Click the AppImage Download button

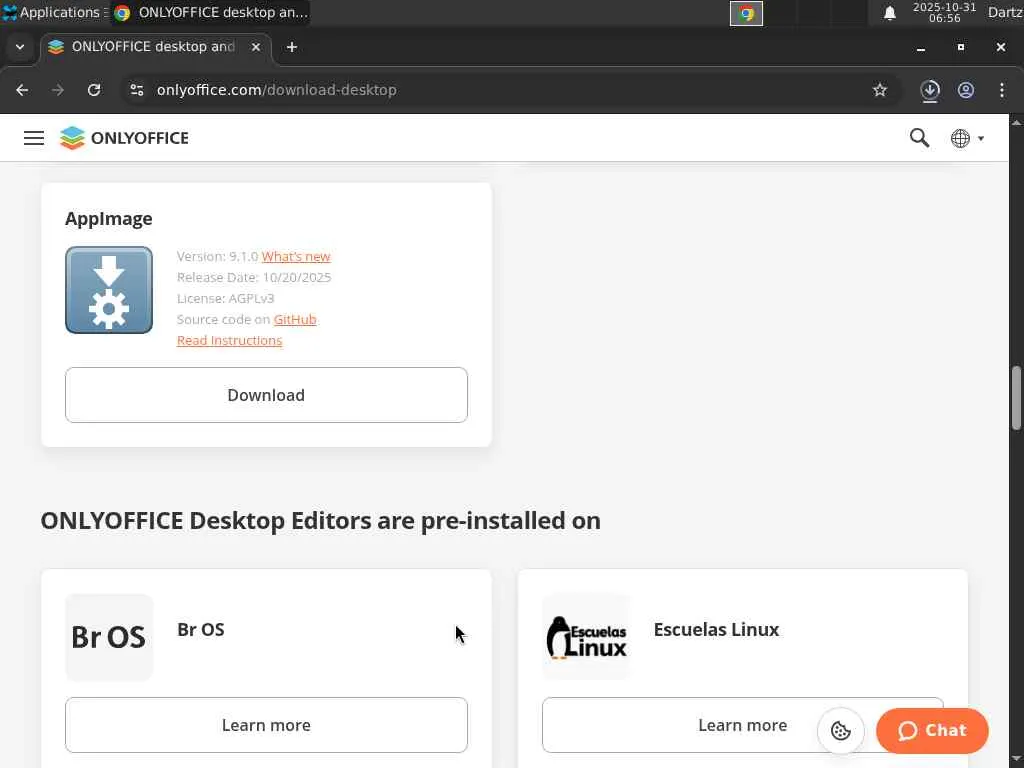pyautogui.click(x=266, y=395)
